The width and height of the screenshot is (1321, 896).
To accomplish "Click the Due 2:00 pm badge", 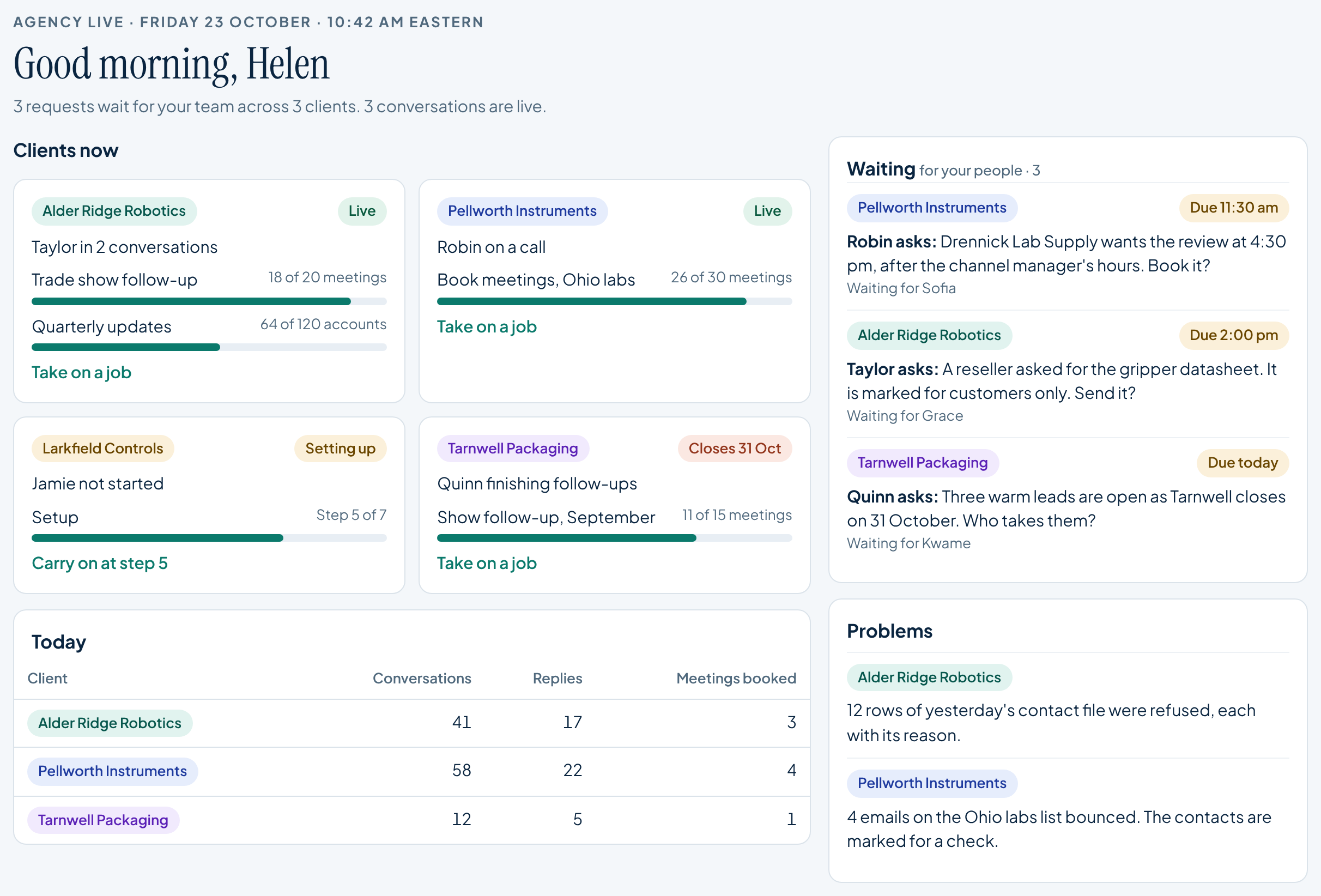I will [1234, 335].
